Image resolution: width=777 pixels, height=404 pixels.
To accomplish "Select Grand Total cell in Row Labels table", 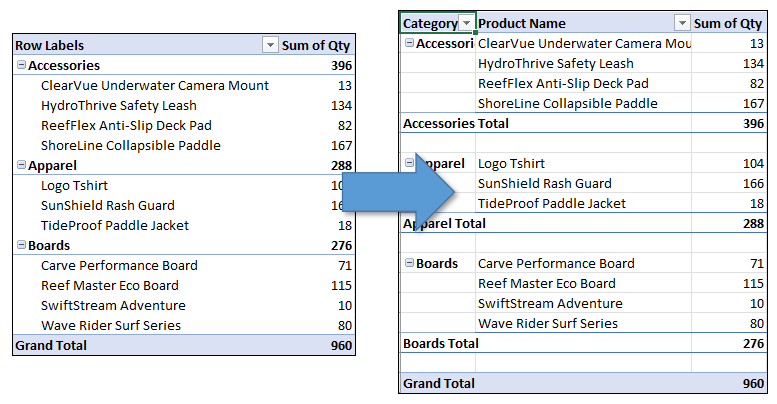I will tap(51, 345).
